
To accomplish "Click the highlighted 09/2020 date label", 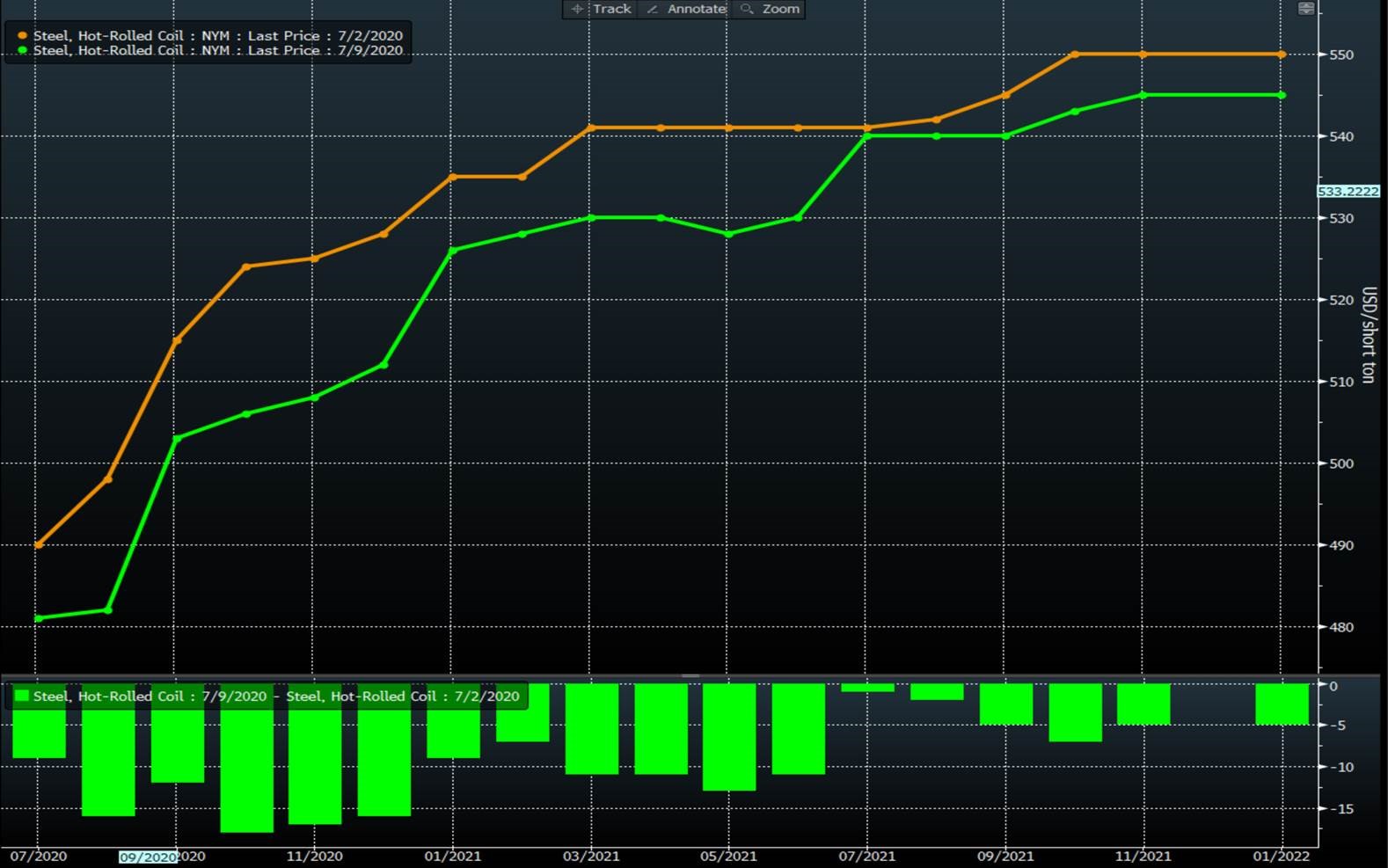I will [148, 857].
